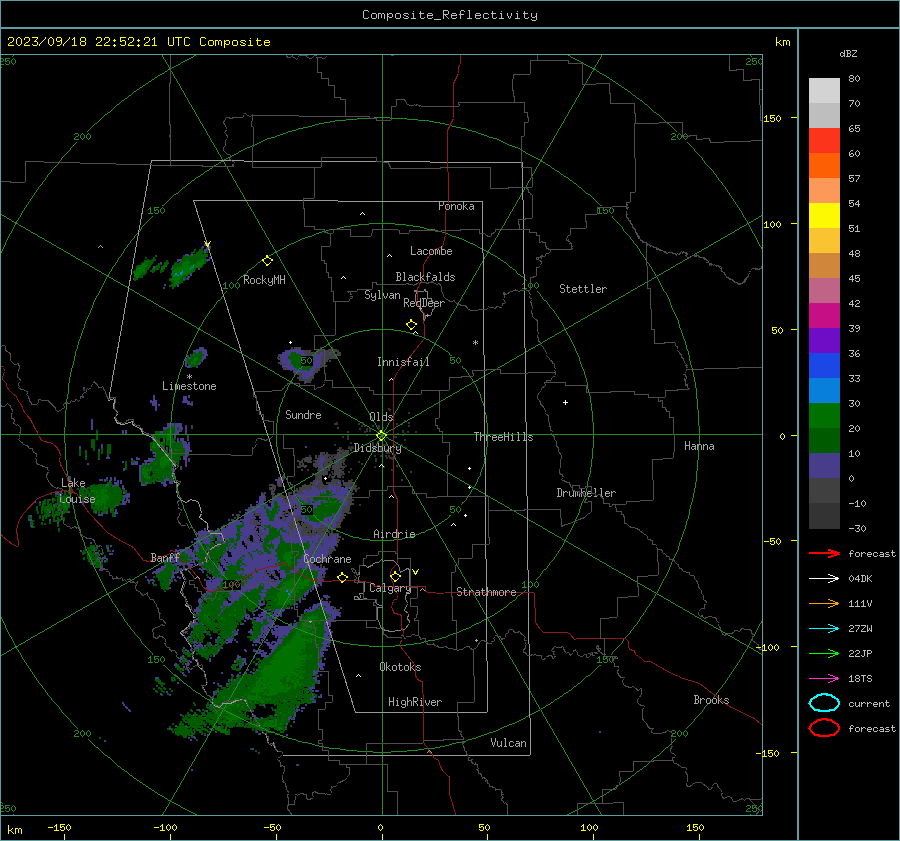Click the Didsbury label

point(377,448)
